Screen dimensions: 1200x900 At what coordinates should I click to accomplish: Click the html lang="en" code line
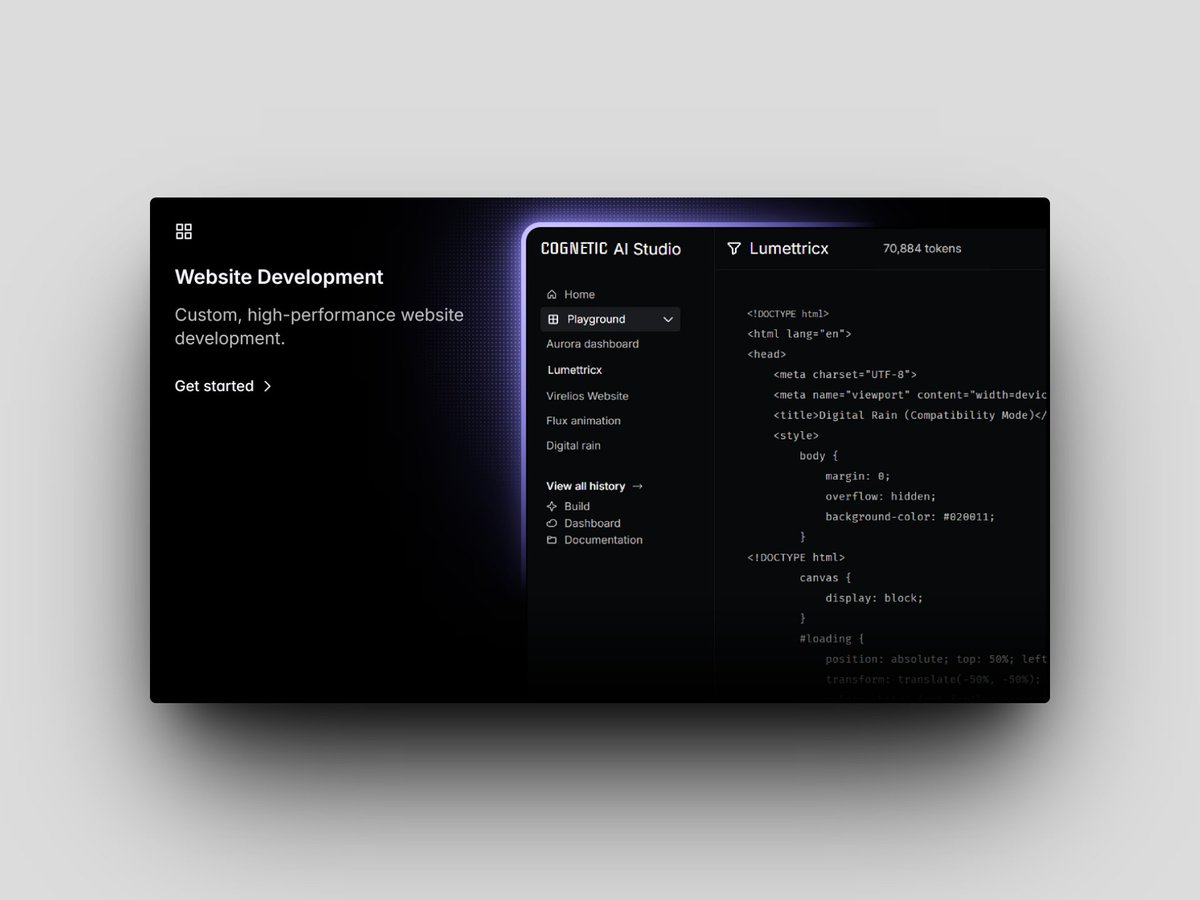pyautogui.click(x=799, y=334)
